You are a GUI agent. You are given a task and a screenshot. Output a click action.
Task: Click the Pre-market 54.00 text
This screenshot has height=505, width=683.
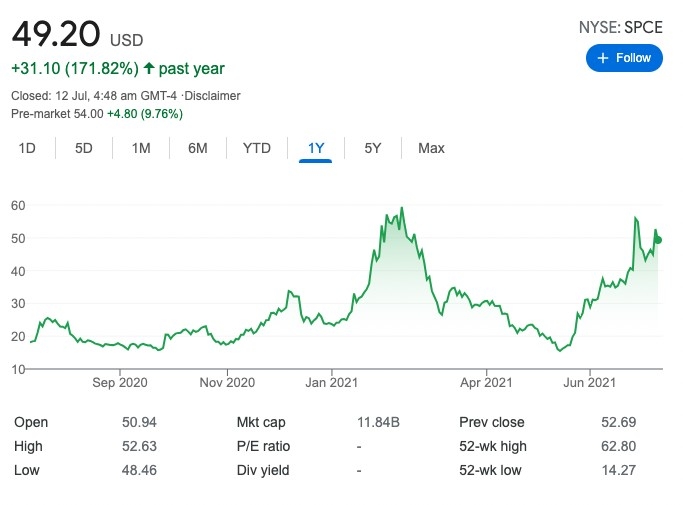coord(57,114)
